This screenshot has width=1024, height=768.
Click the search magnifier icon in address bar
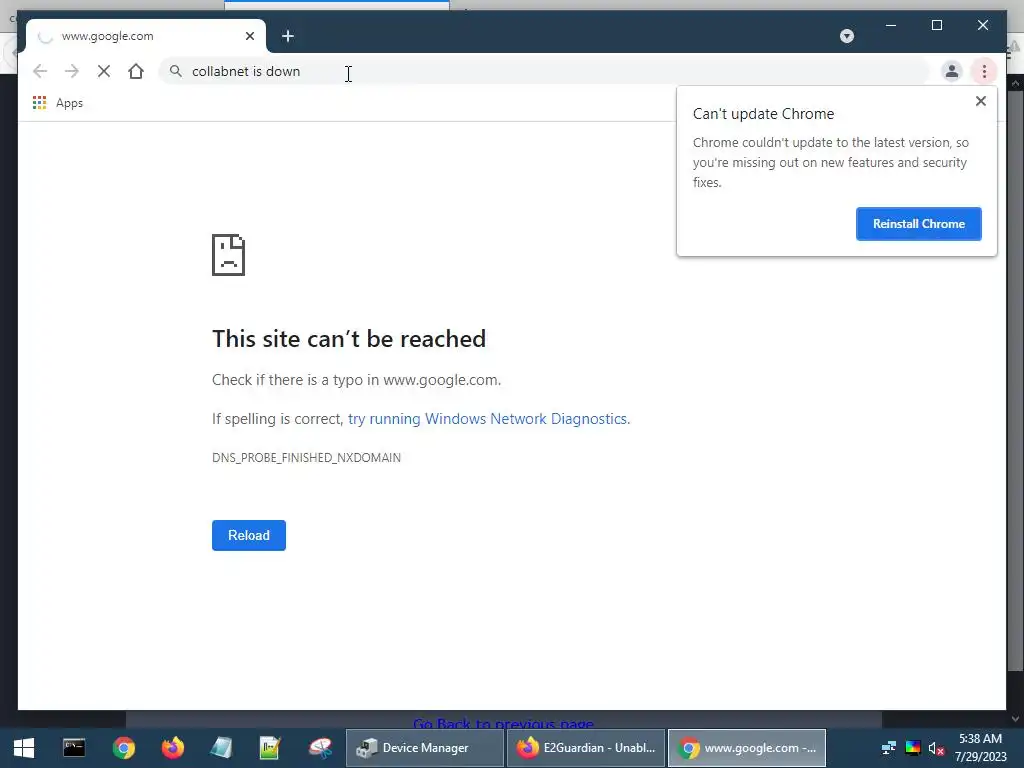click(x=176, y=71)
